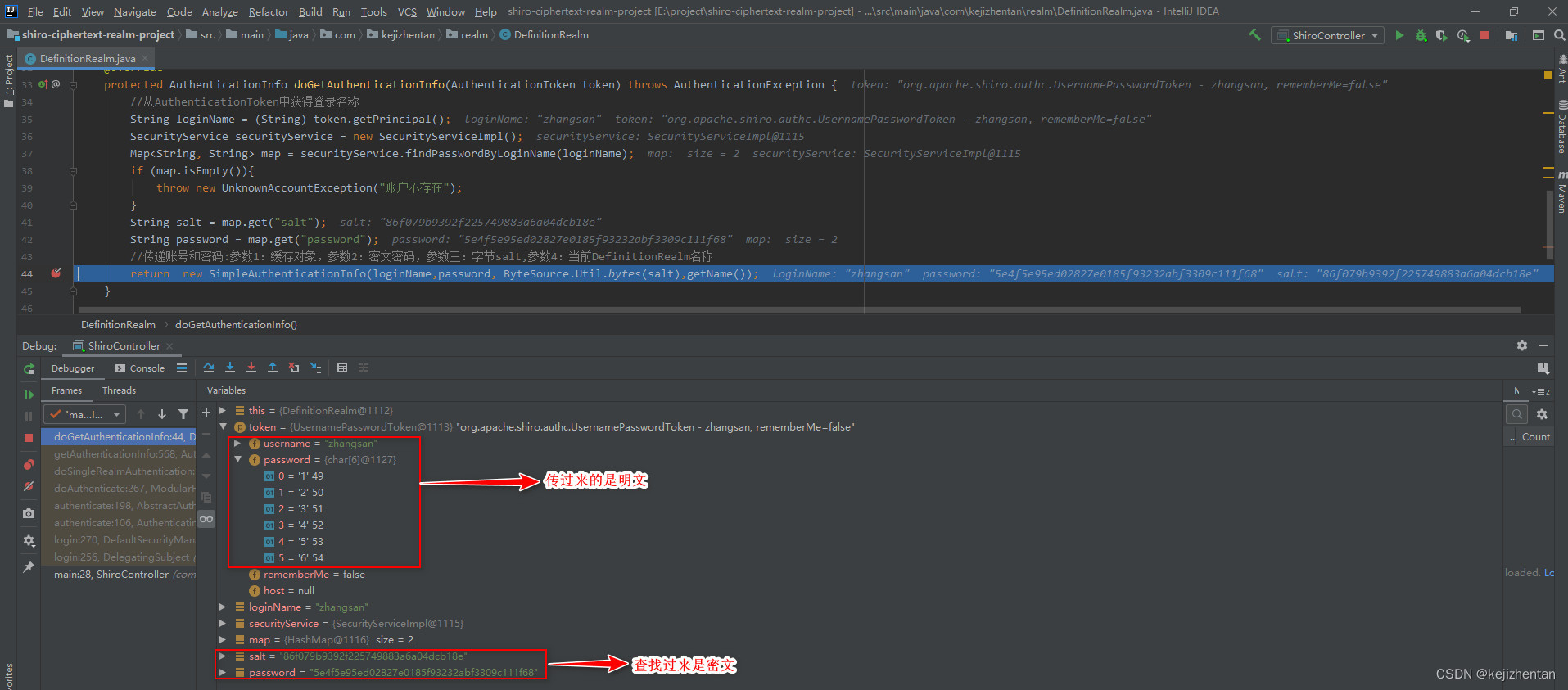This screenshot has height=690, width=1568.
Task: Collapse the token variable node
Action: (x=223, y=427)
